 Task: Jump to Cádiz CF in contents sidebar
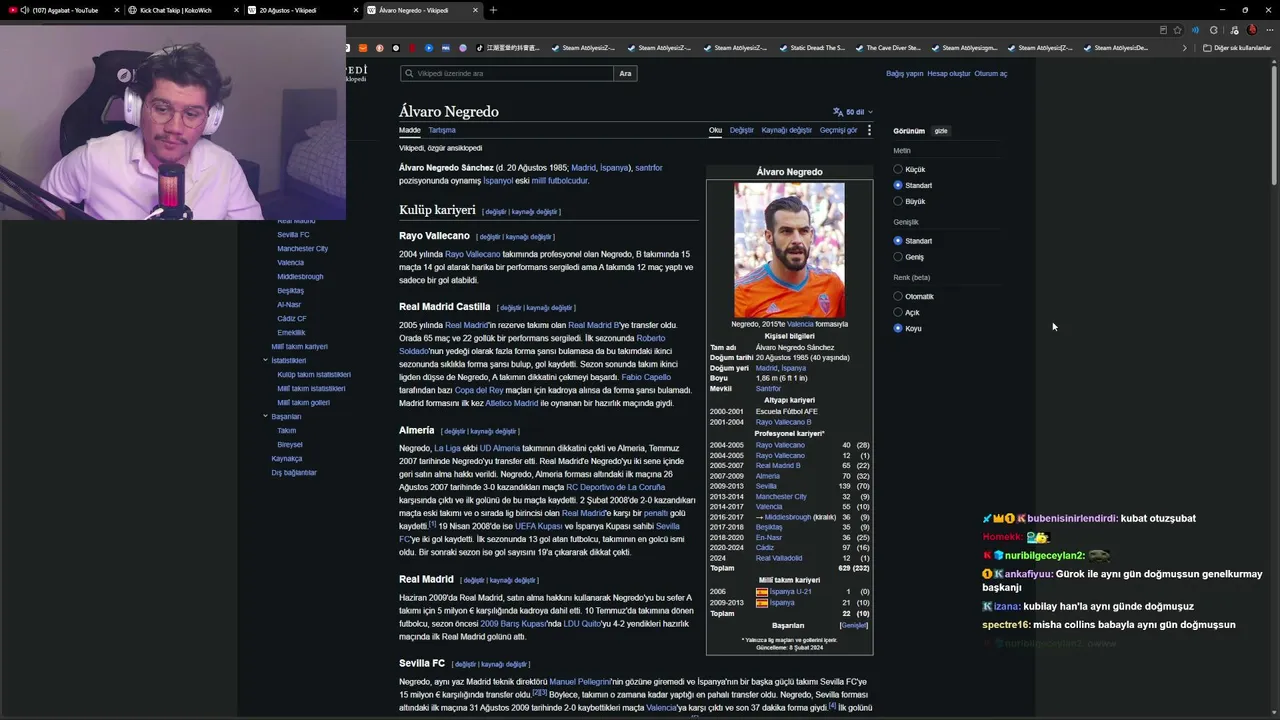(292, 319)
